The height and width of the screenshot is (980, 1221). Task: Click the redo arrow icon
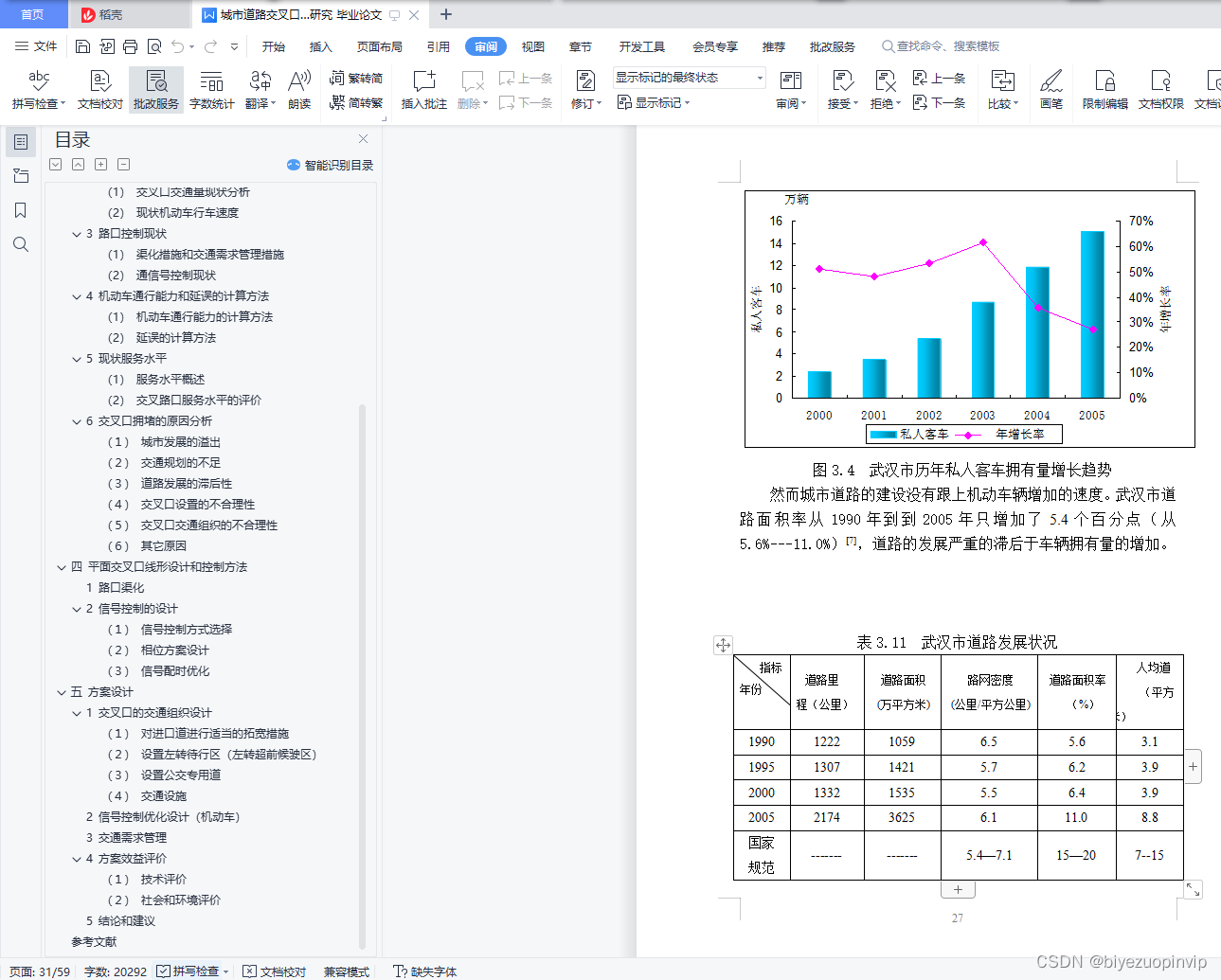coord(210,46)
